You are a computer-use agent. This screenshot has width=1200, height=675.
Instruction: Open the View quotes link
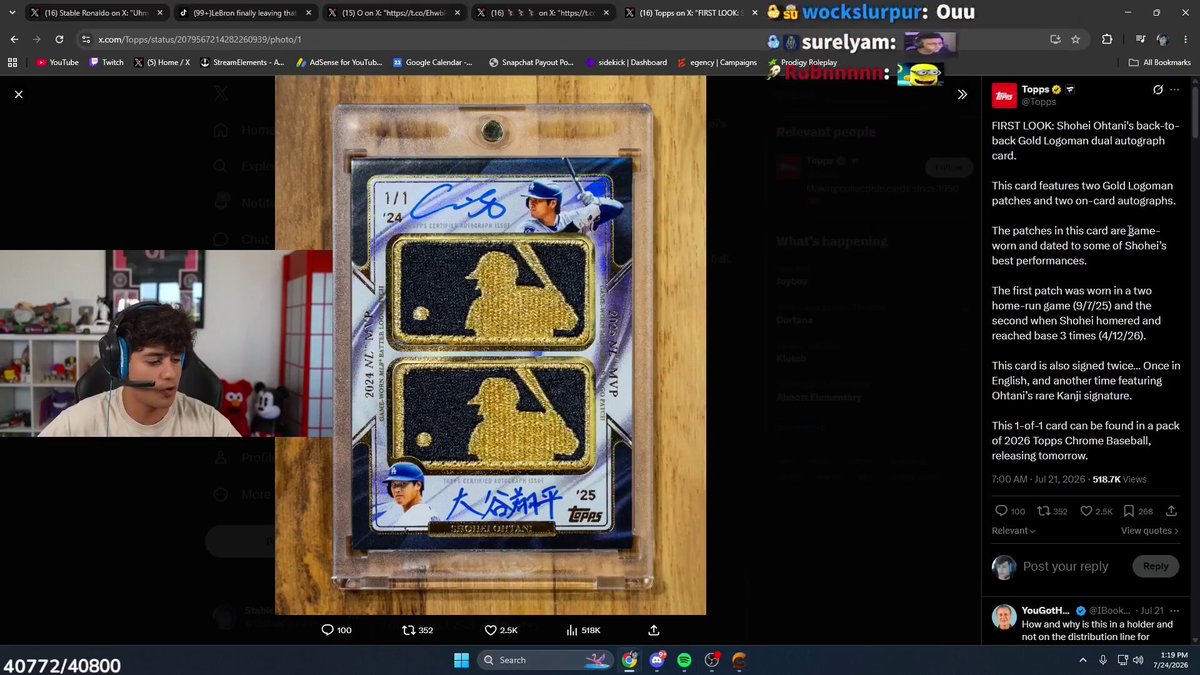pyautogui.click(x=1149, y=531)
